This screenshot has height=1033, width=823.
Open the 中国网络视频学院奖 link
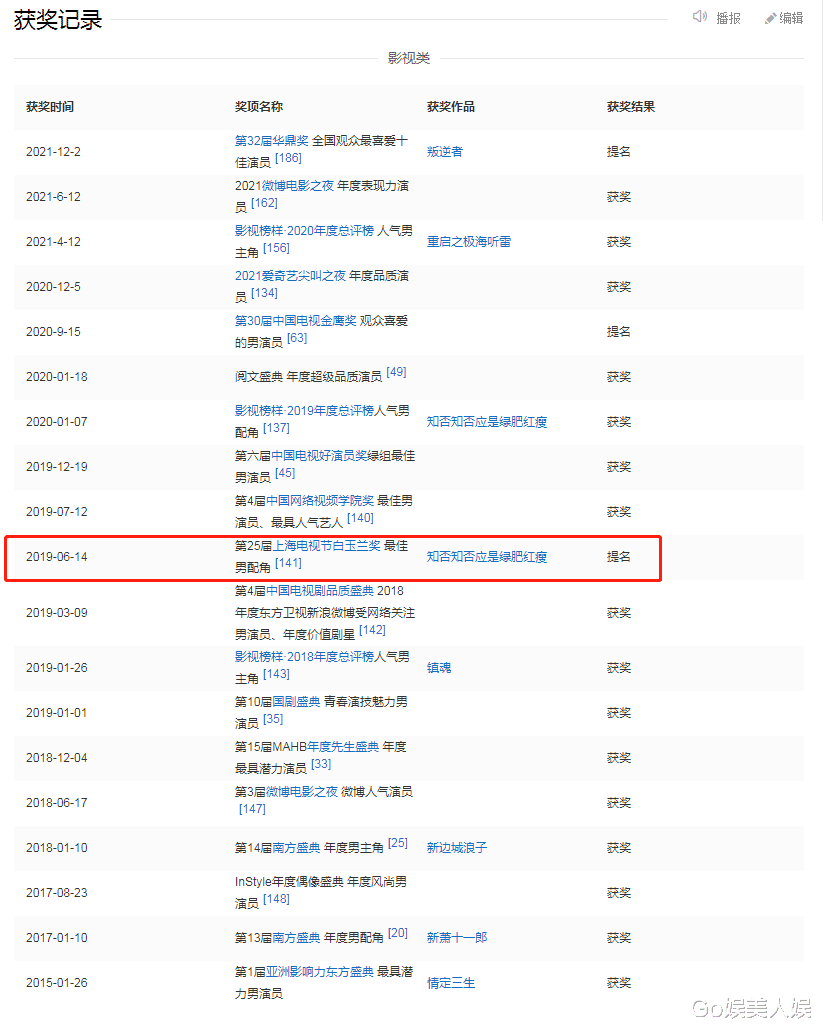tap(318, 501)
